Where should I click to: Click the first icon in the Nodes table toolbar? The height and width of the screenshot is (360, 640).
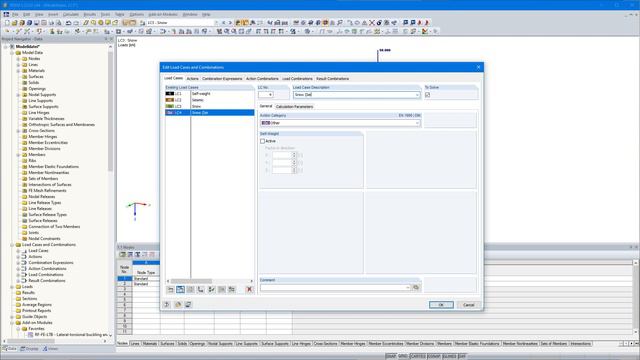point(122,254)
